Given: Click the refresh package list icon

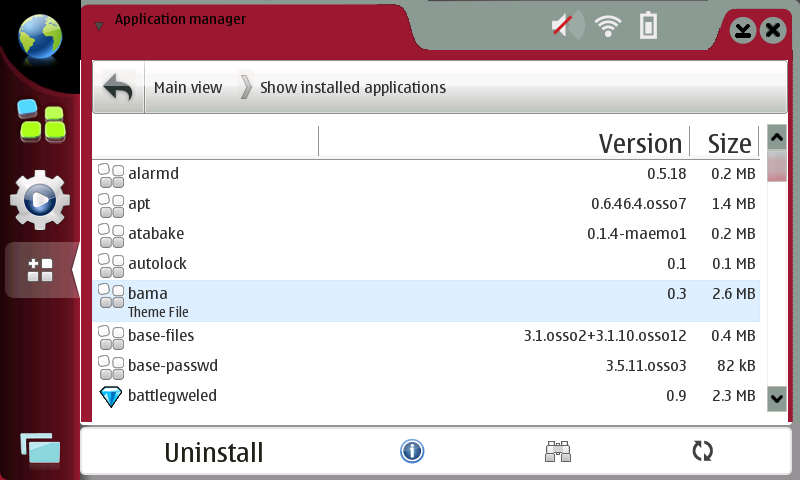Looking at the screenshot, I should [x=703, y=452].
